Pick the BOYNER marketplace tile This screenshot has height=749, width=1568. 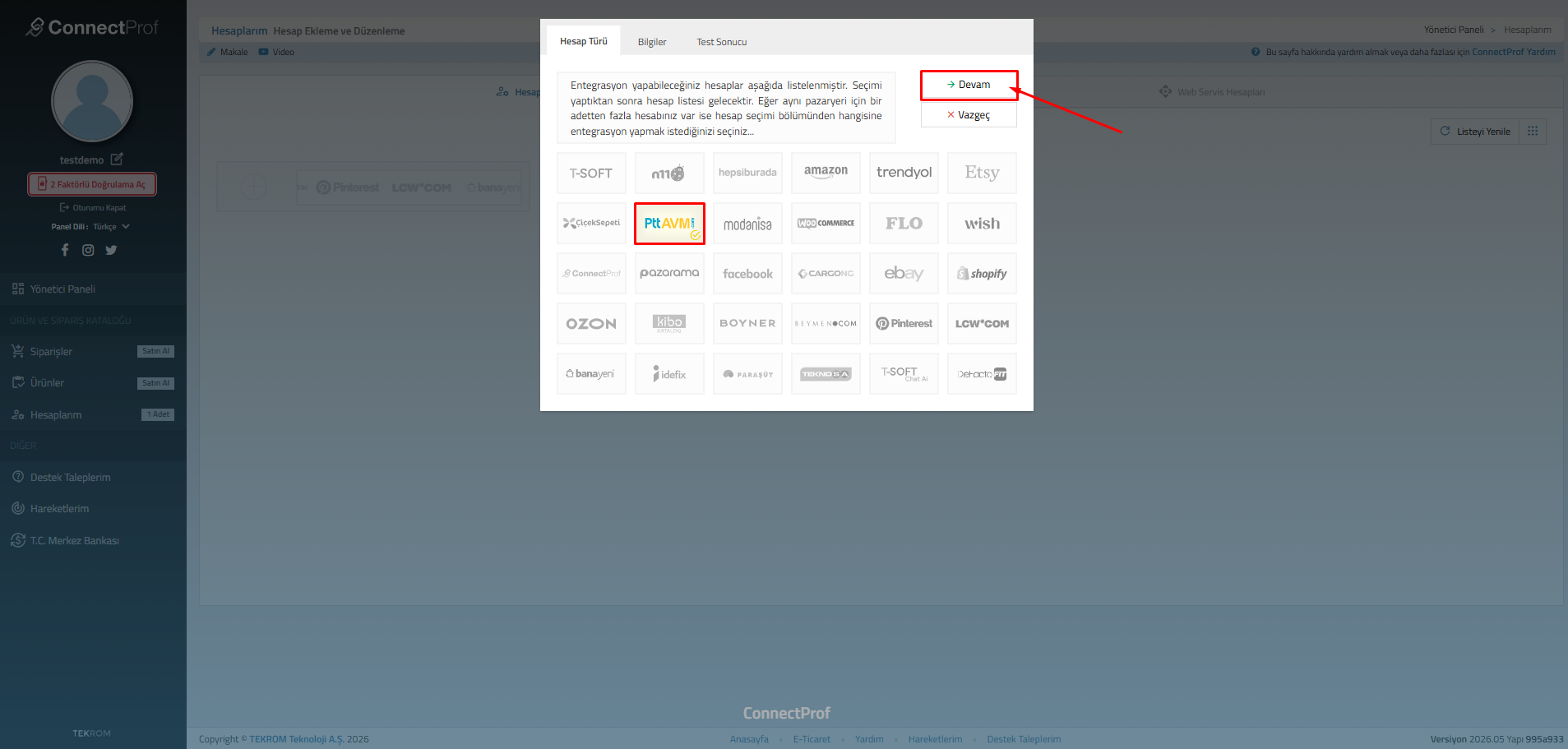point(747,324)
